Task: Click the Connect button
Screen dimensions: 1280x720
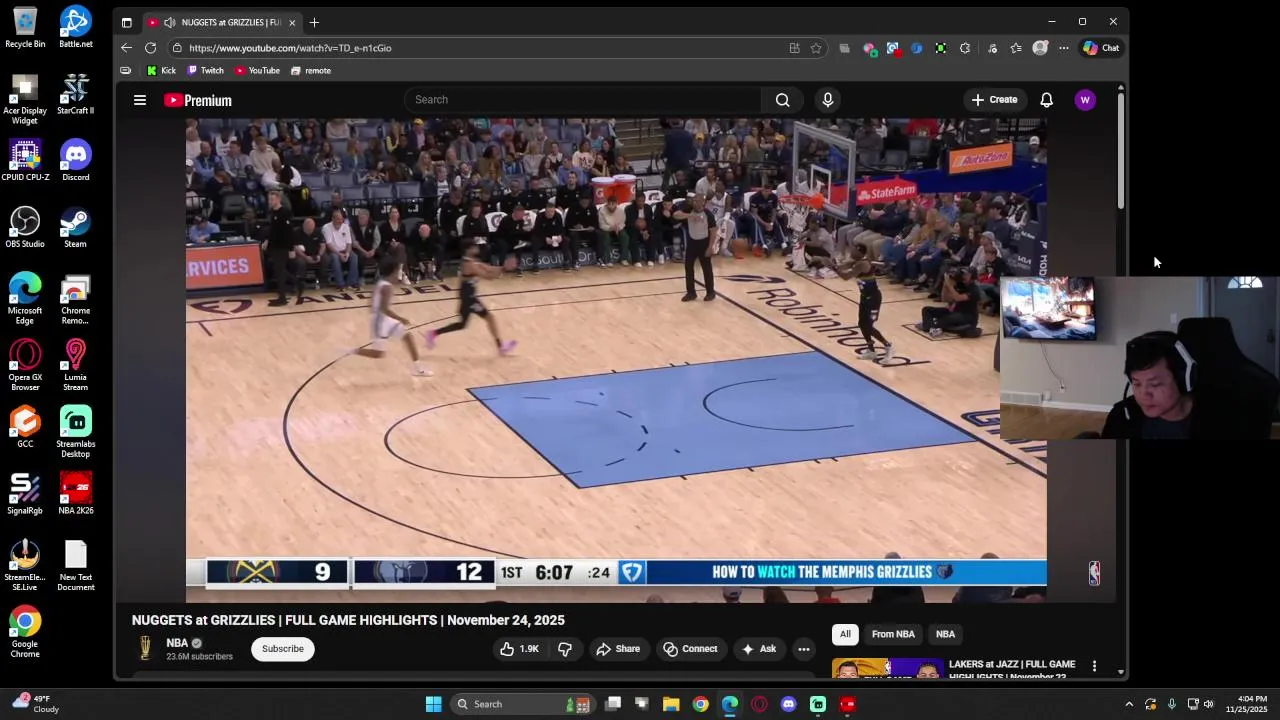Action: coord(690,649)
